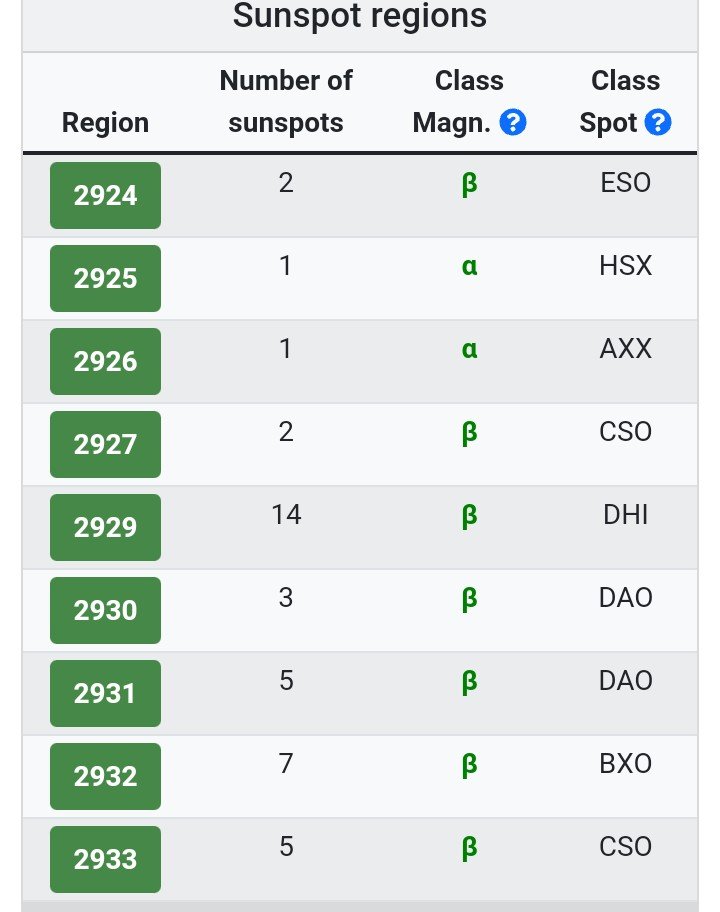Click the Class Magn. help question icon
The height and width of the screenshot is (912, 720).
pos(513,123)
